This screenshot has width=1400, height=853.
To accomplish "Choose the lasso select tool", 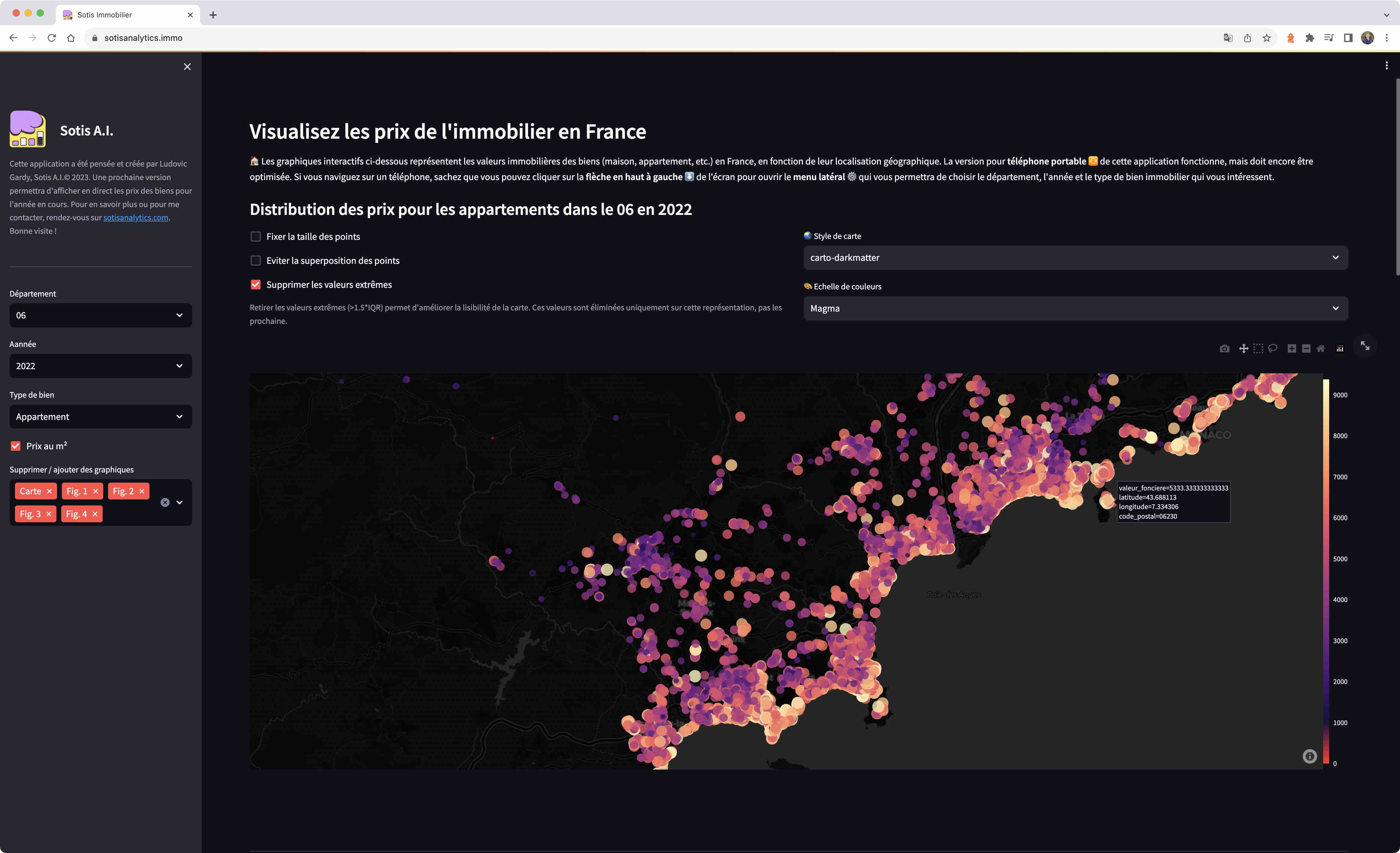I will pyautogui.click(x=1273, y=348).
